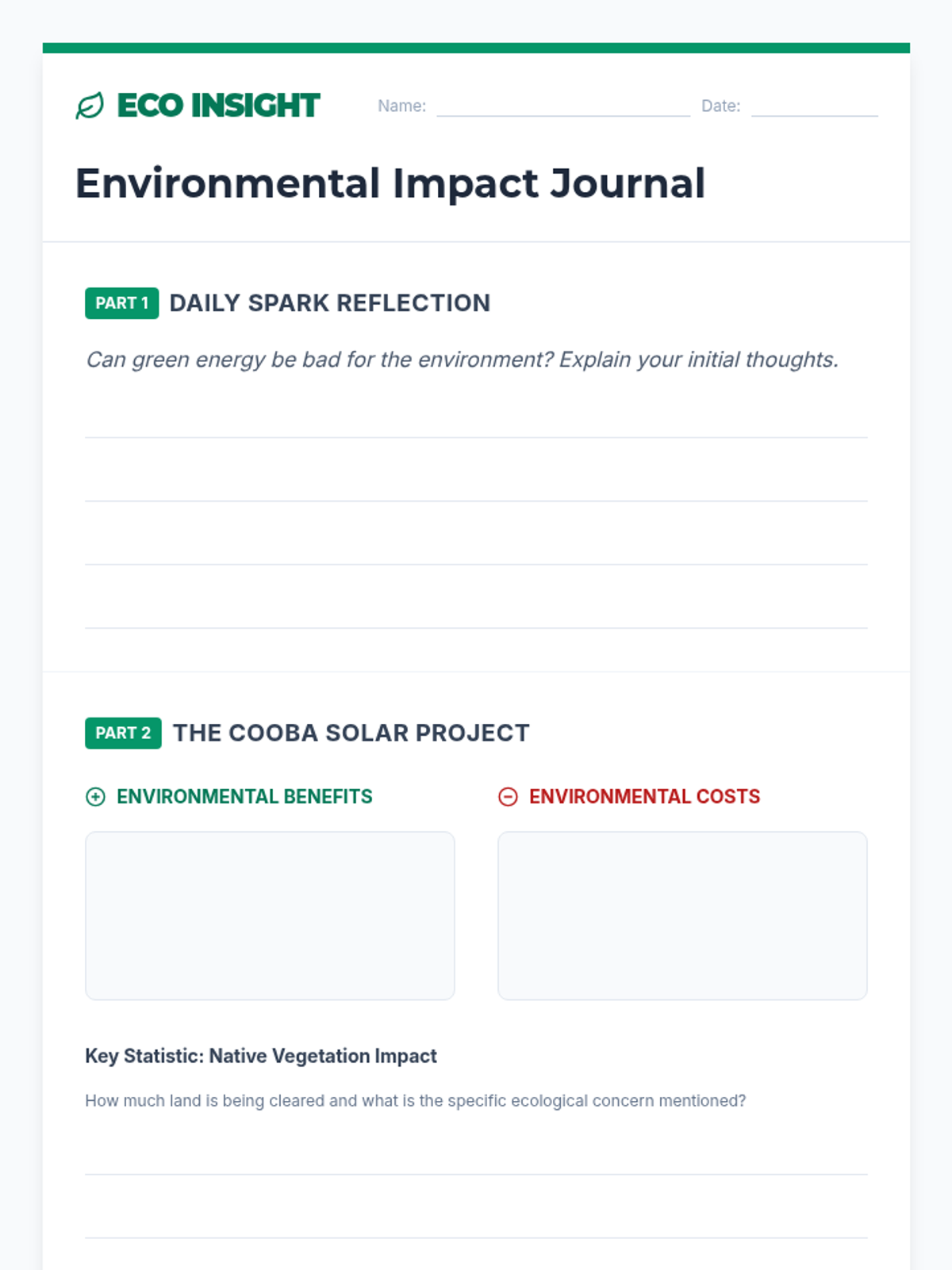Screen dimensions: 952x1270
Task: Click the PART 2 green badge
Action: pyautogui.click(x=123, y=733)
